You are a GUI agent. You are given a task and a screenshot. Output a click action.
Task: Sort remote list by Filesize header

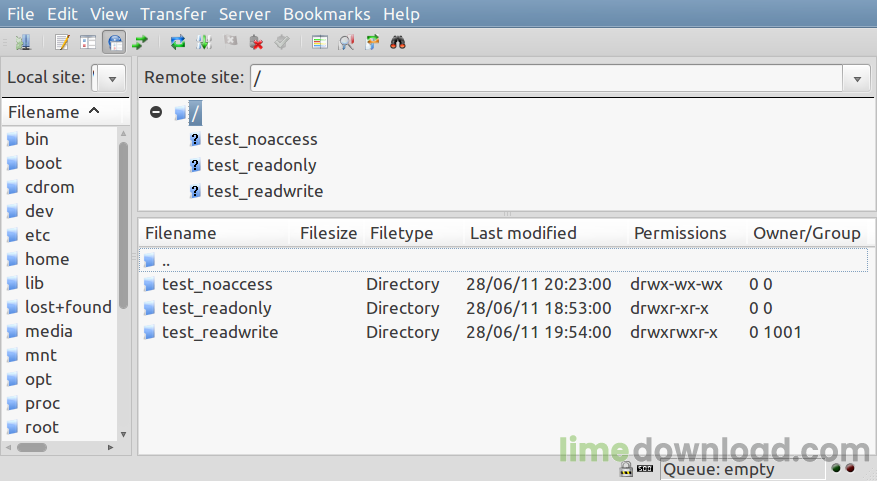328,233
